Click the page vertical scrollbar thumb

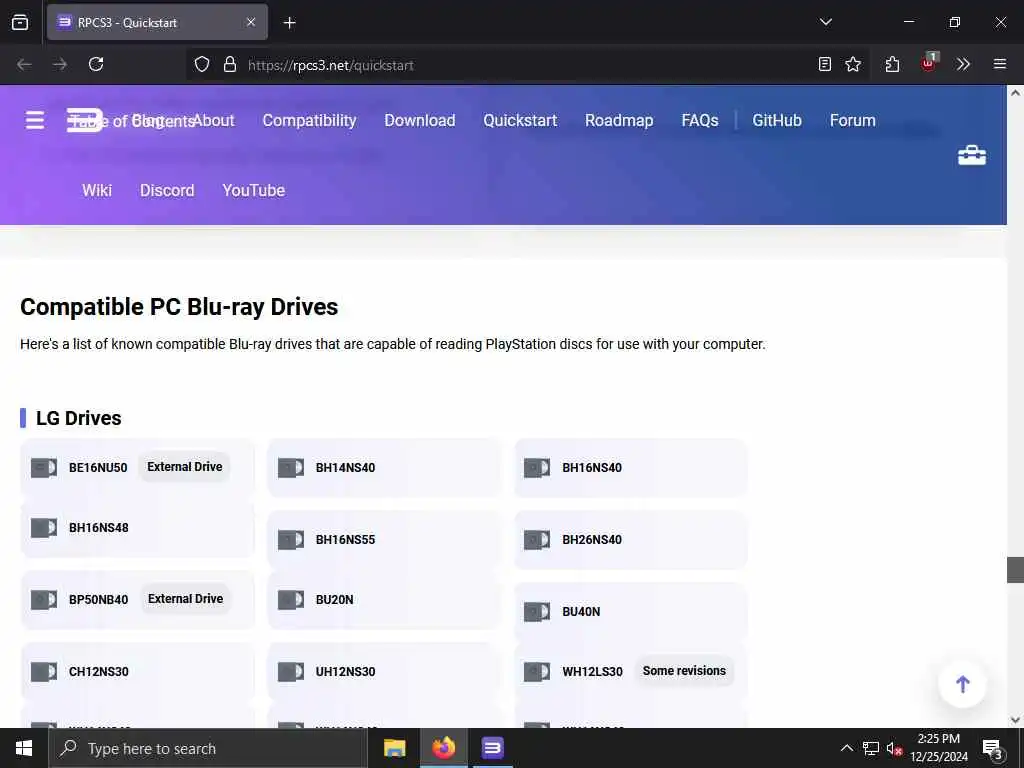pos(1014,569)
